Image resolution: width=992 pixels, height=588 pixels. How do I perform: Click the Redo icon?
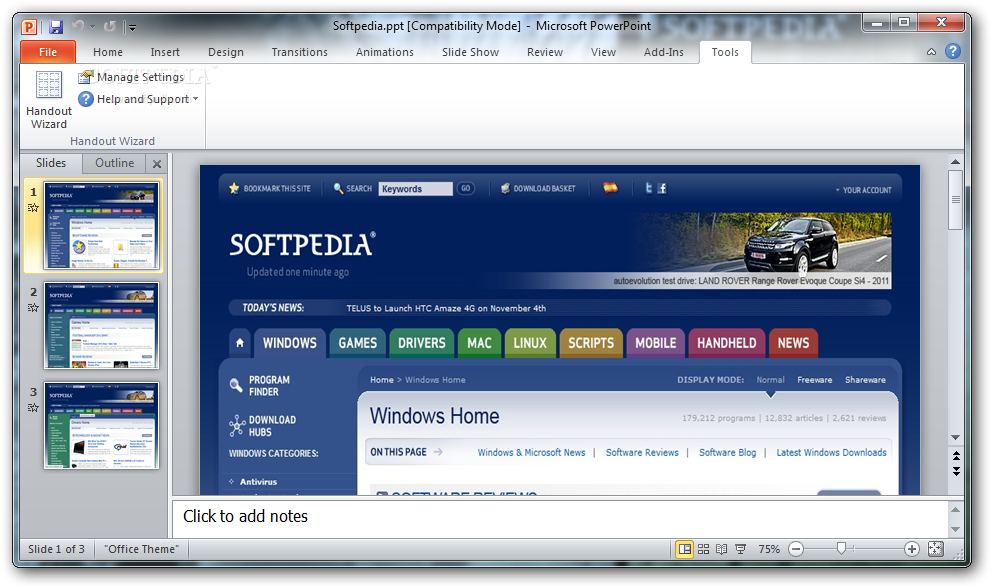[x=109, y=26]
